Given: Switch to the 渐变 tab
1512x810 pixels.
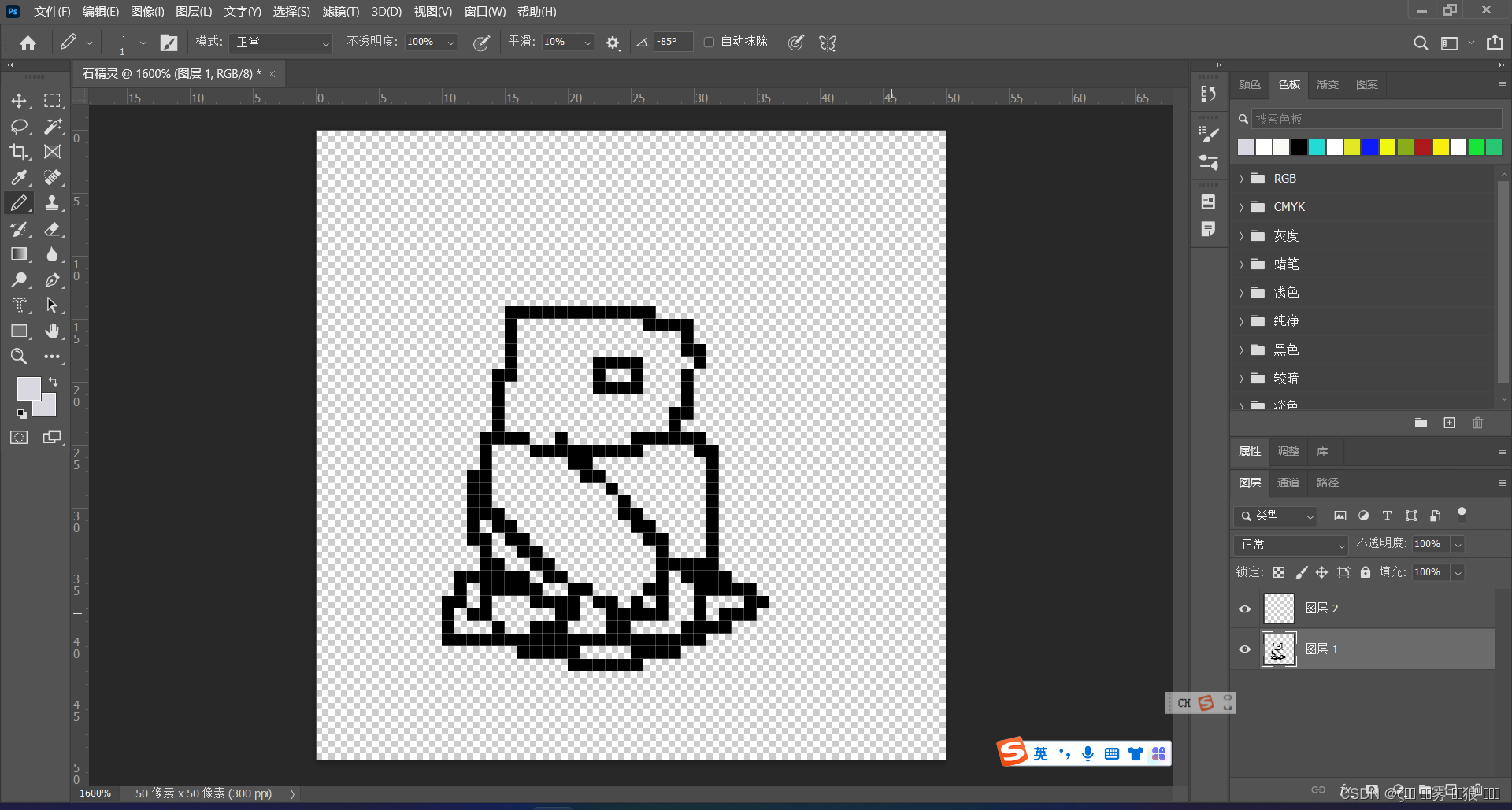Looking at the screenshot, I should tap(1327, 84).
